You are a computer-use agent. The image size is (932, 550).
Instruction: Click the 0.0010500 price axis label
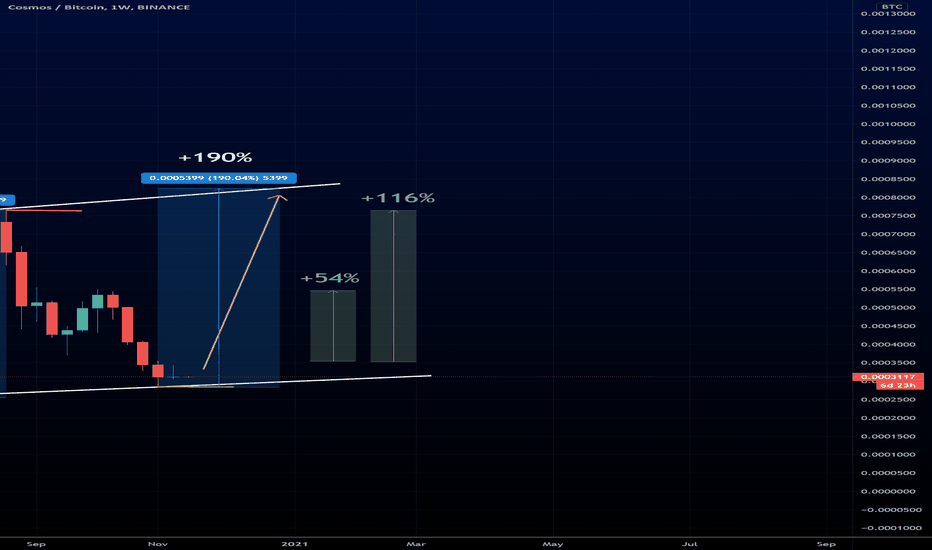(888, 106)
